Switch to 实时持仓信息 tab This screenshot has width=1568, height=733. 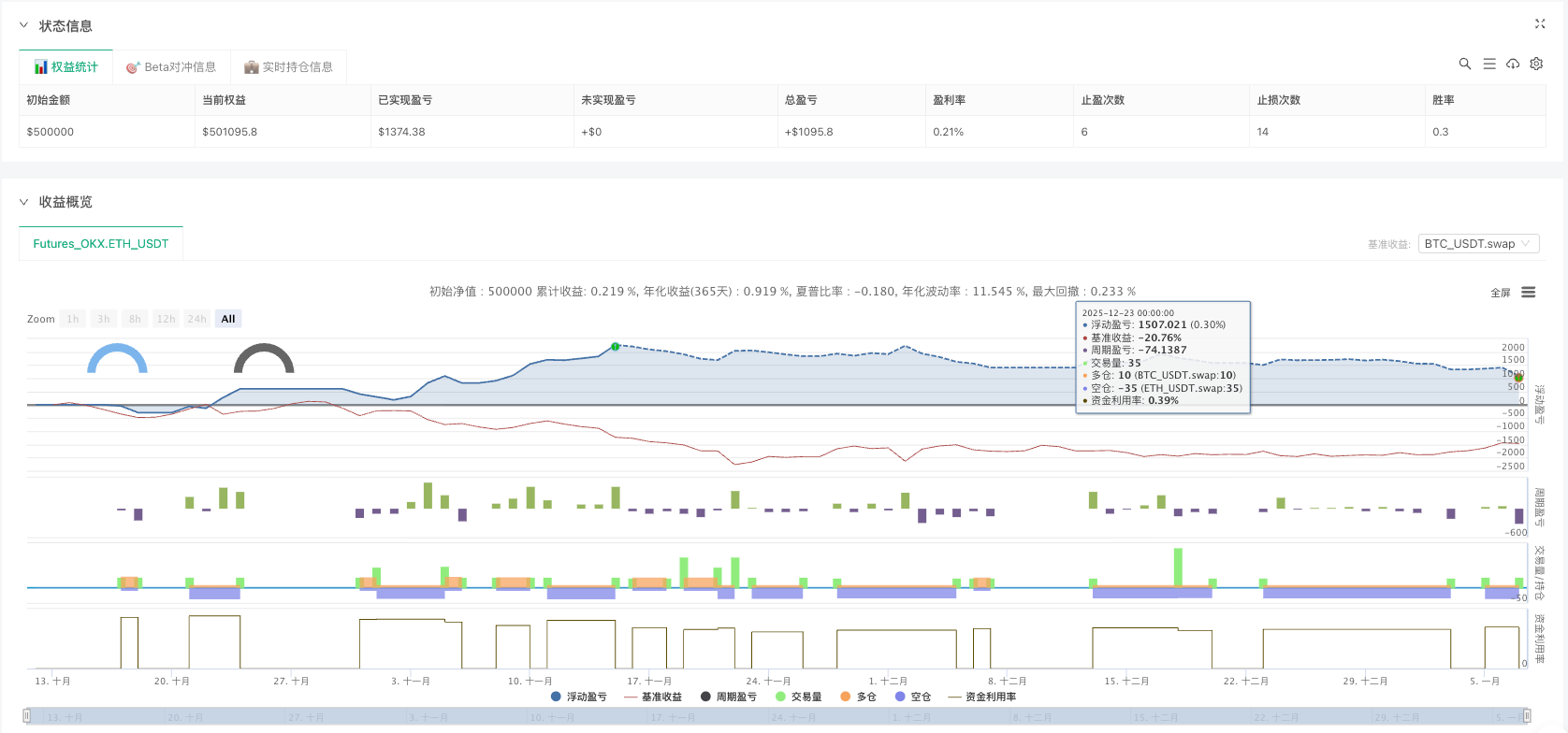pyautogui.click(x=288, y=67)
